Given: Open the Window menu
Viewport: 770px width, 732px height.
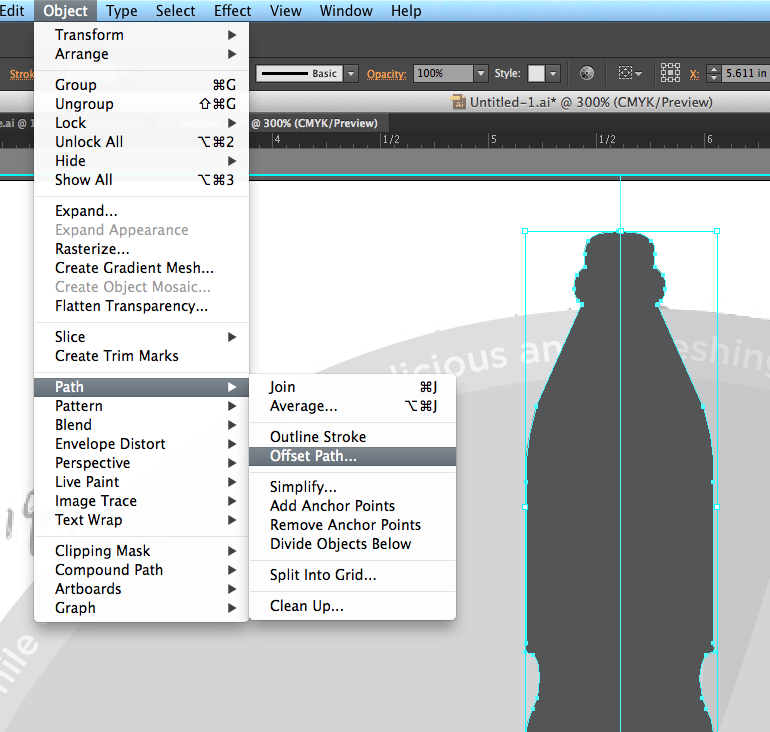Looking at the screenshot, I should pos(346,10).
